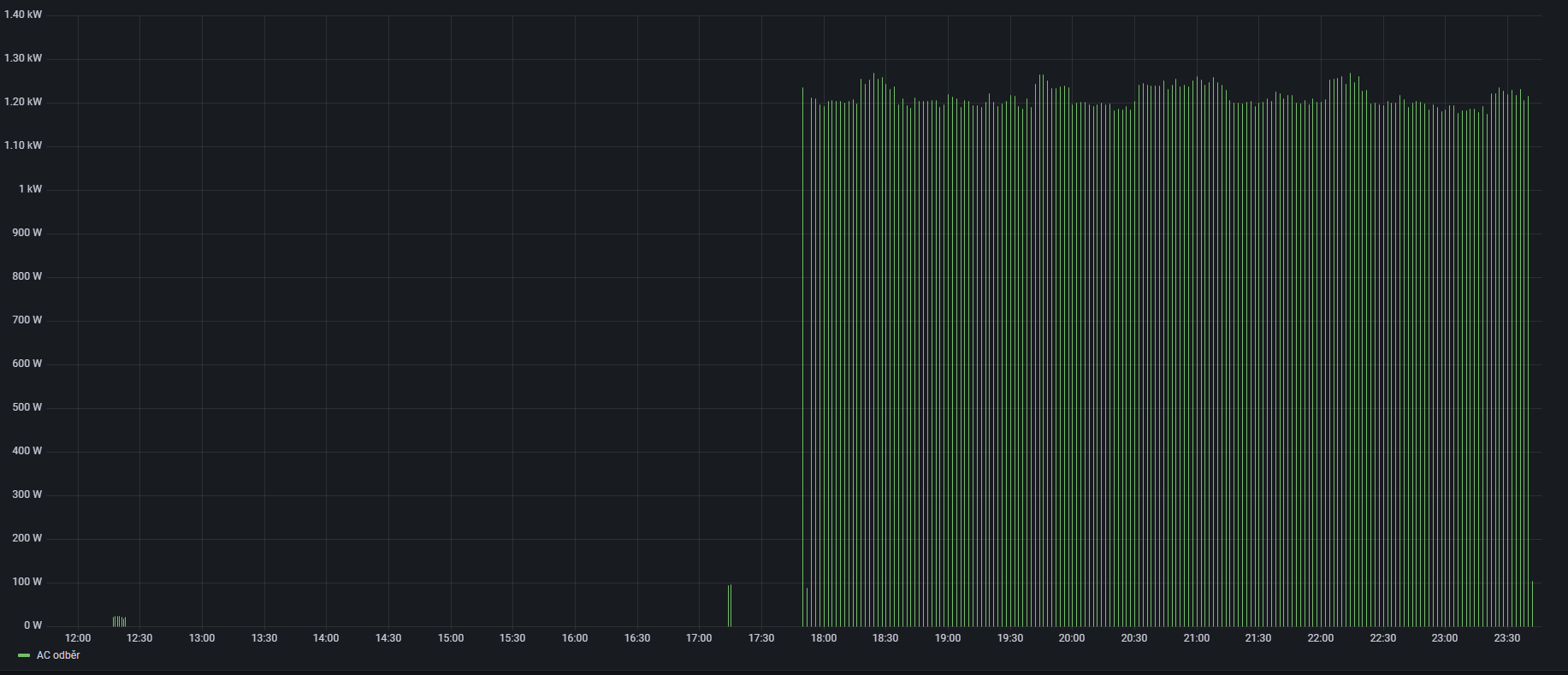Click the 1 kW y-axis label

tap(31, 190)
